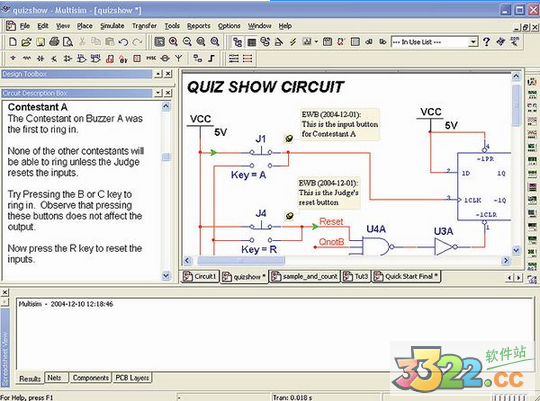
Task: Zoom out of the schematic
Action: 187,42
